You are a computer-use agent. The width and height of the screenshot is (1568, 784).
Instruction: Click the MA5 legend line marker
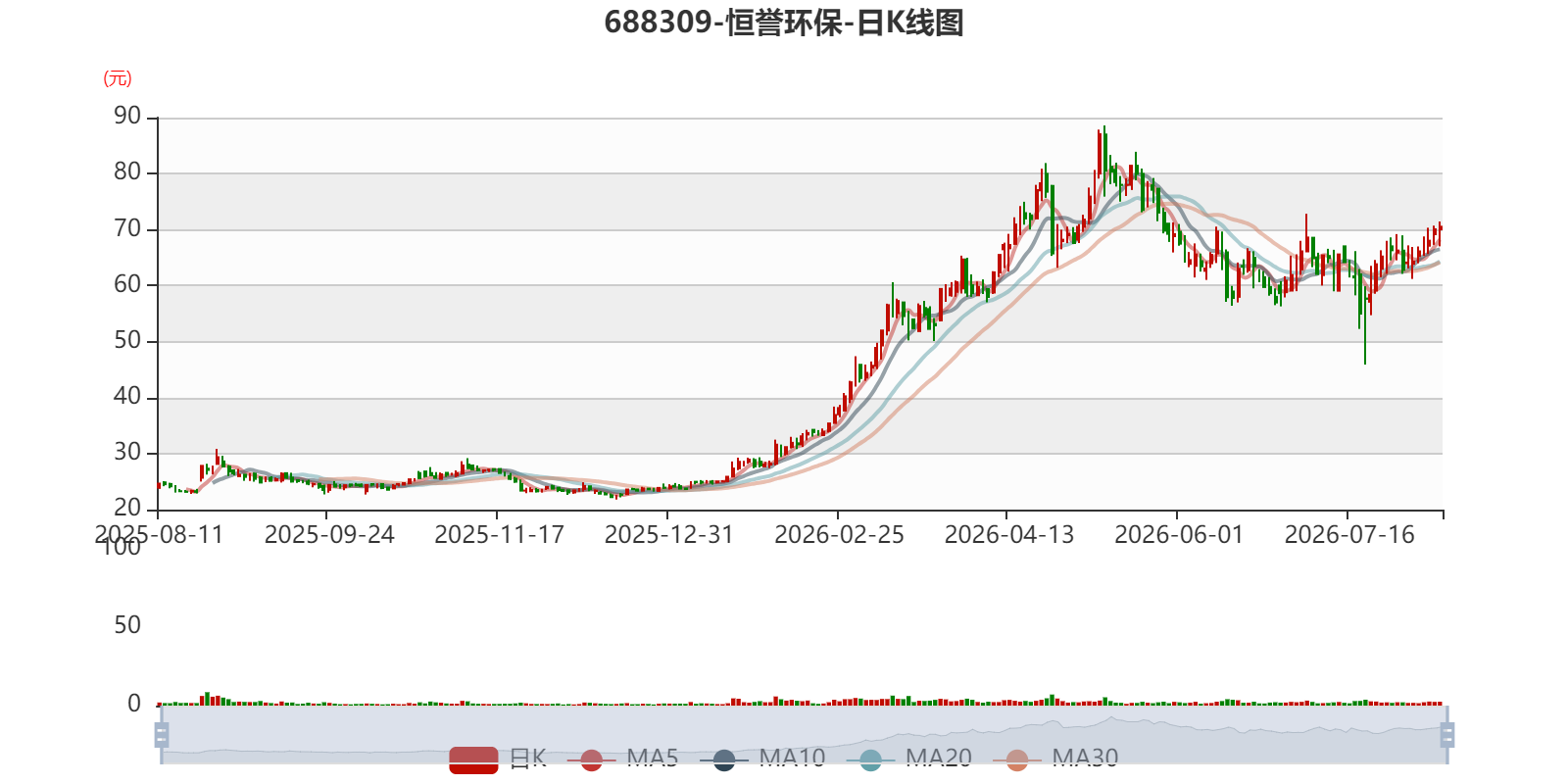pos(591,759)
